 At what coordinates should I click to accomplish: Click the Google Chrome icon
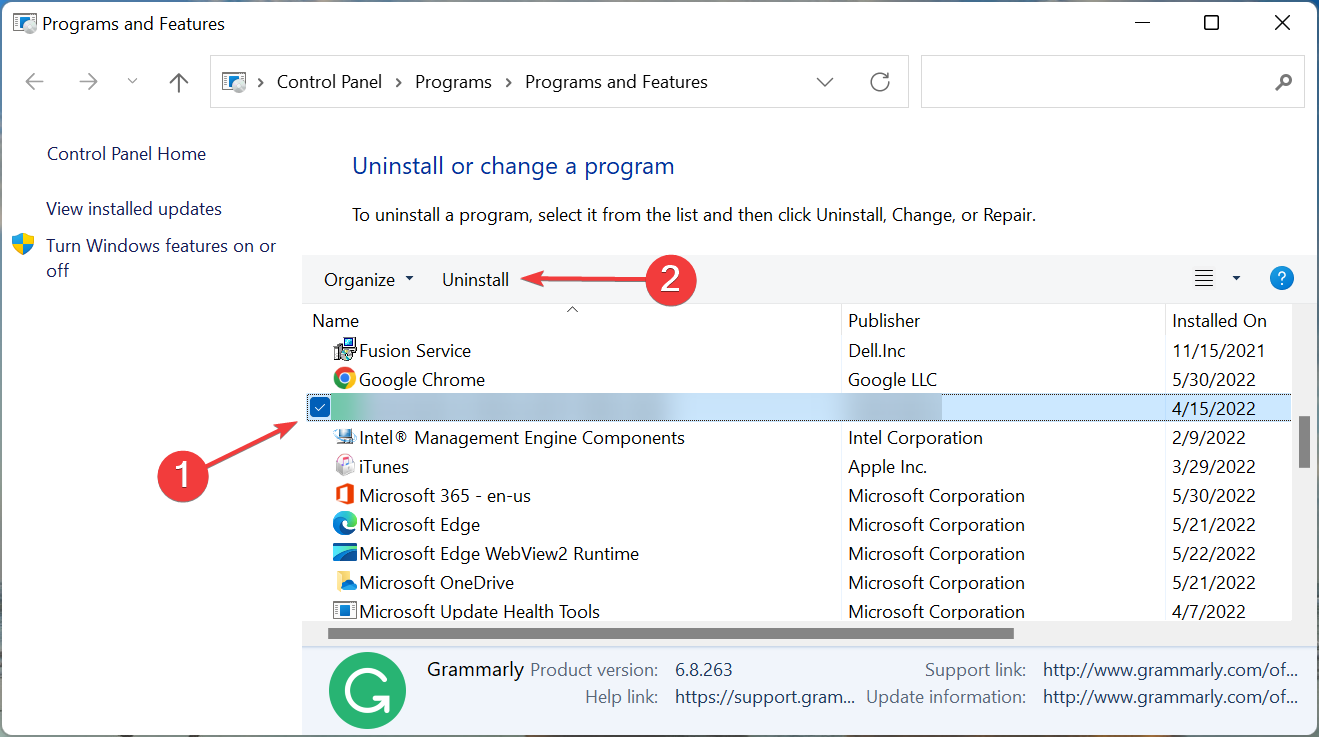pyautogui.click(x=345, y=379)
